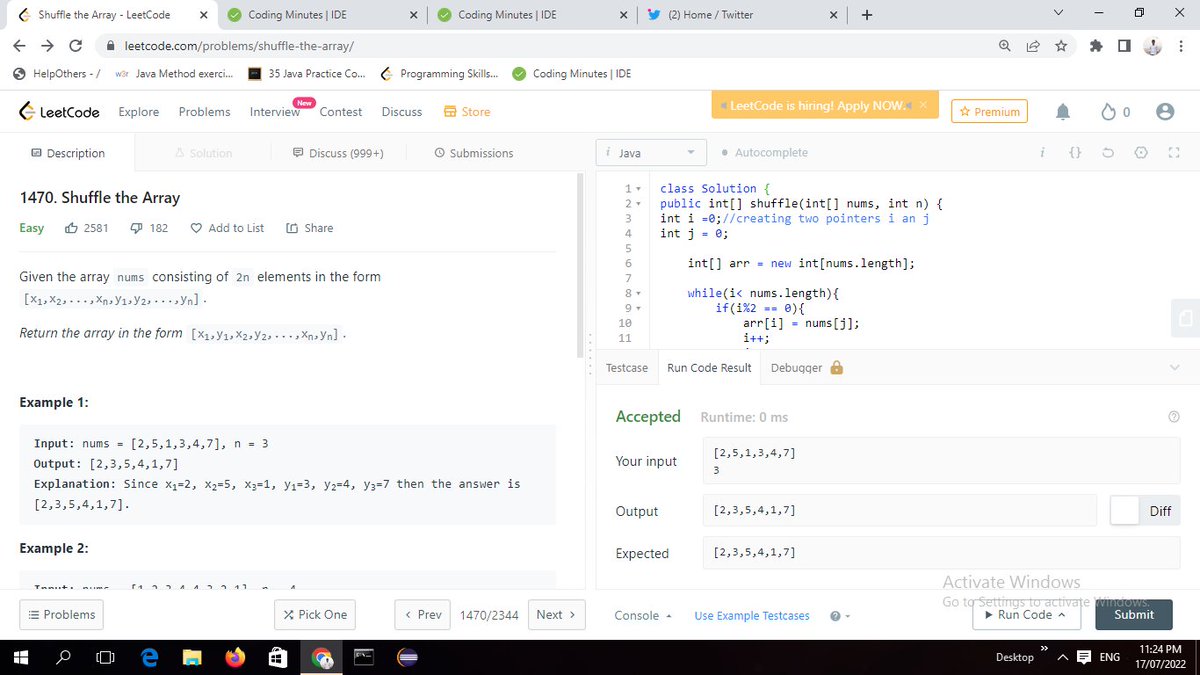Dismiss the hiring banner

923,105
